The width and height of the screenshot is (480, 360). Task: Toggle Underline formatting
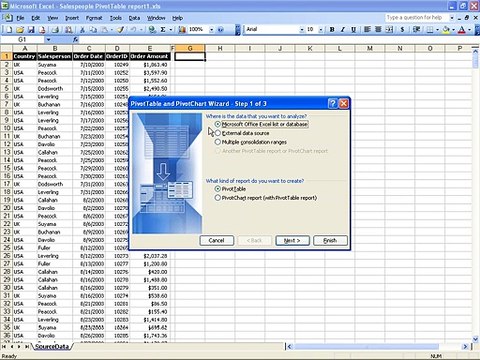pyautogui.click(x=354, y=30)
